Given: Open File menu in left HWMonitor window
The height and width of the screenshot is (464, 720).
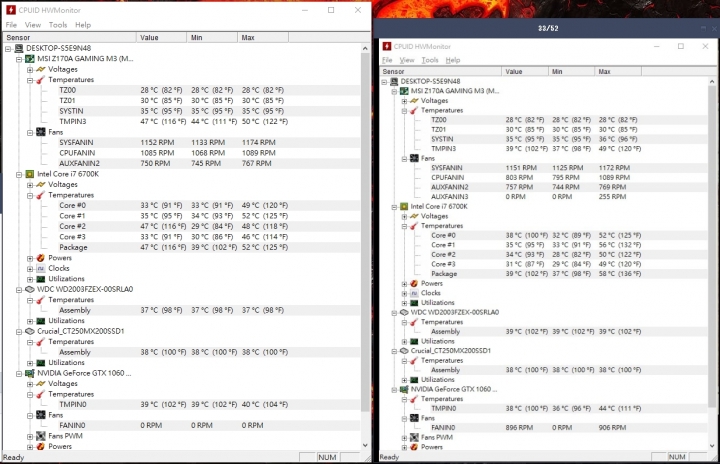Looking at the screenshot, I should (11, 25).
